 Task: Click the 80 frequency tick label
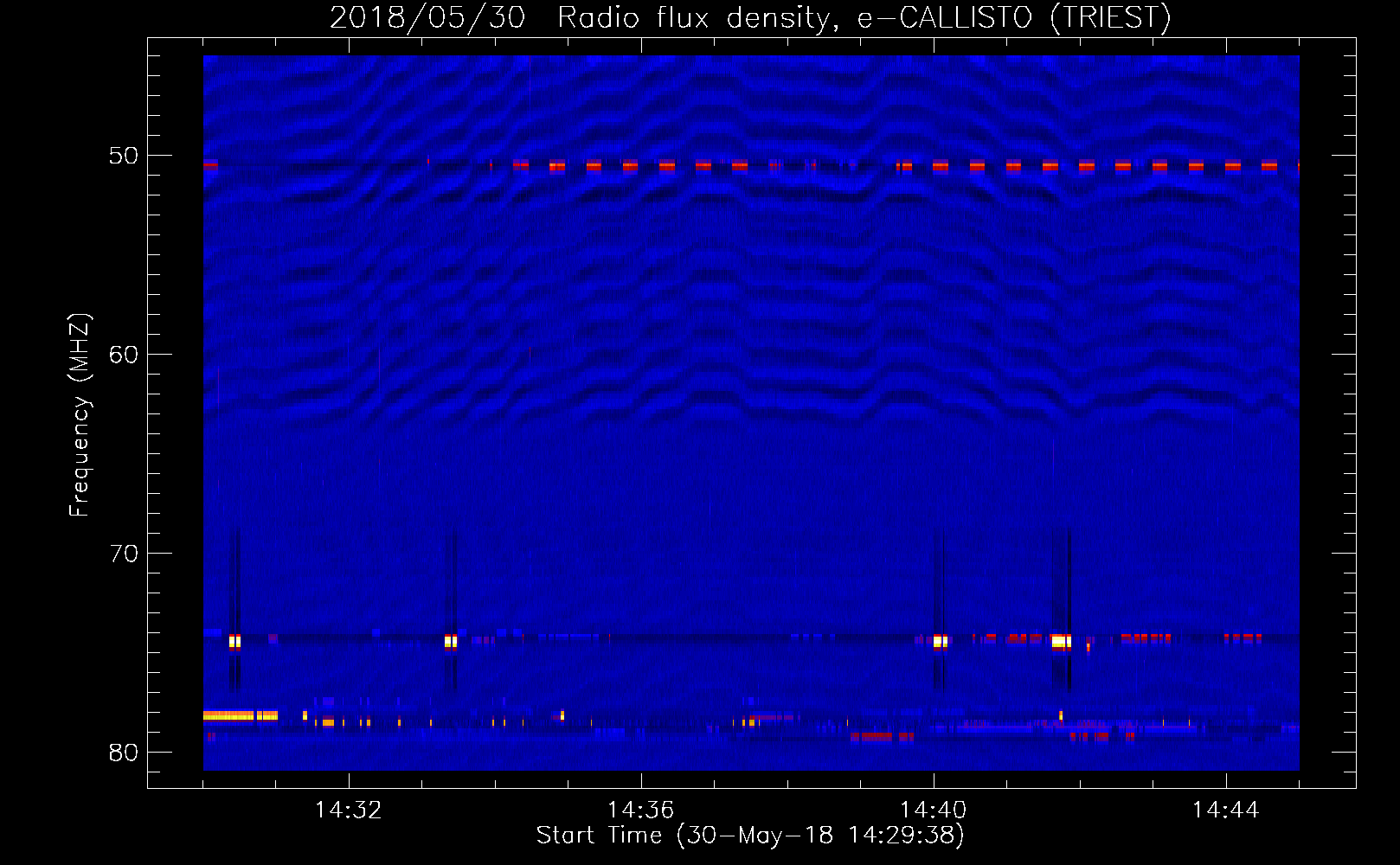(124, 753)
